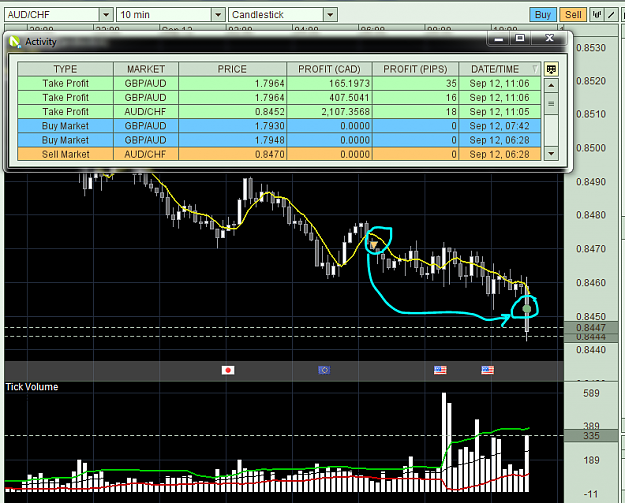Select the Buy Market row at 1.7930
This screenshot has height=503, width=625.
(x=279, y=126)
